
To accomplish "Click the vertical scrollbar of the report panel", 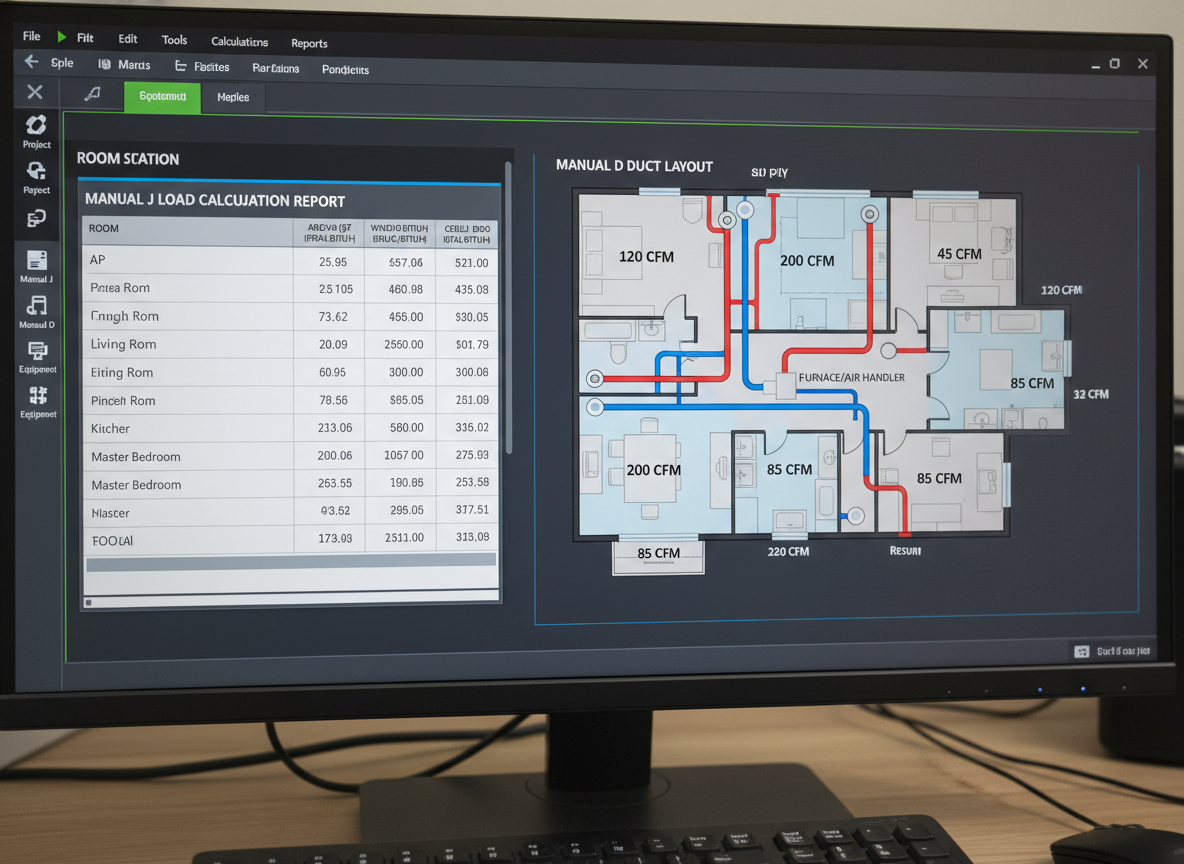I will pyautogui.click(x=508, y=307).
